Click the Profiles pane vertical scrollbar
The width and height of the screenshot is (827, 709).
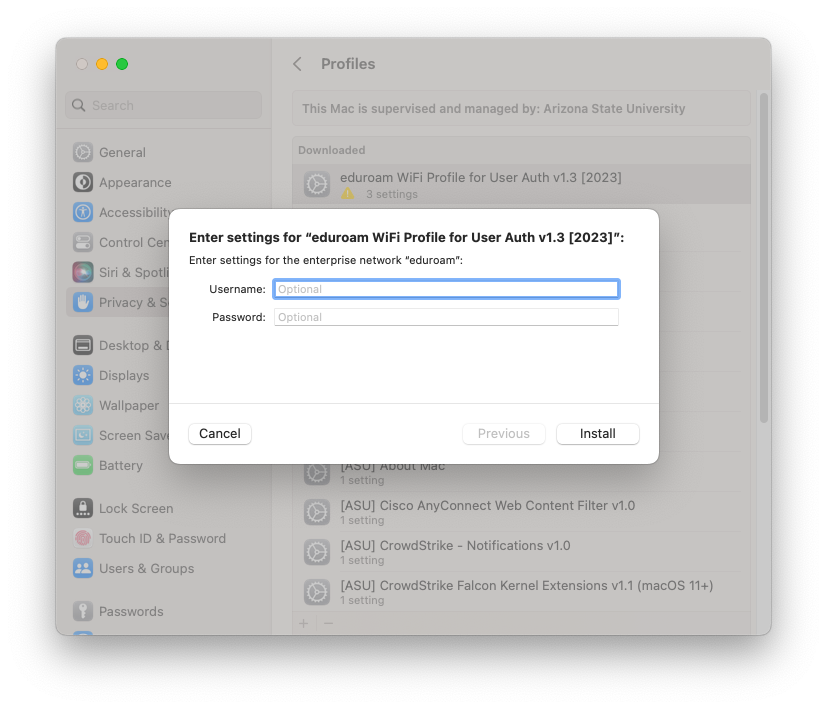(x=764, y=257)
